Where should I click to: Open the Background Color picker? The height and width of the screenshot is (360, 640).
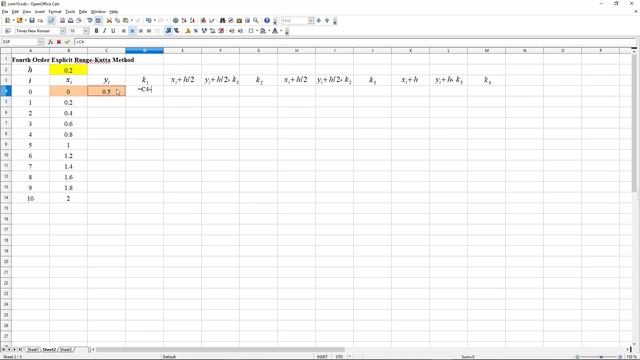click(263, 31)
